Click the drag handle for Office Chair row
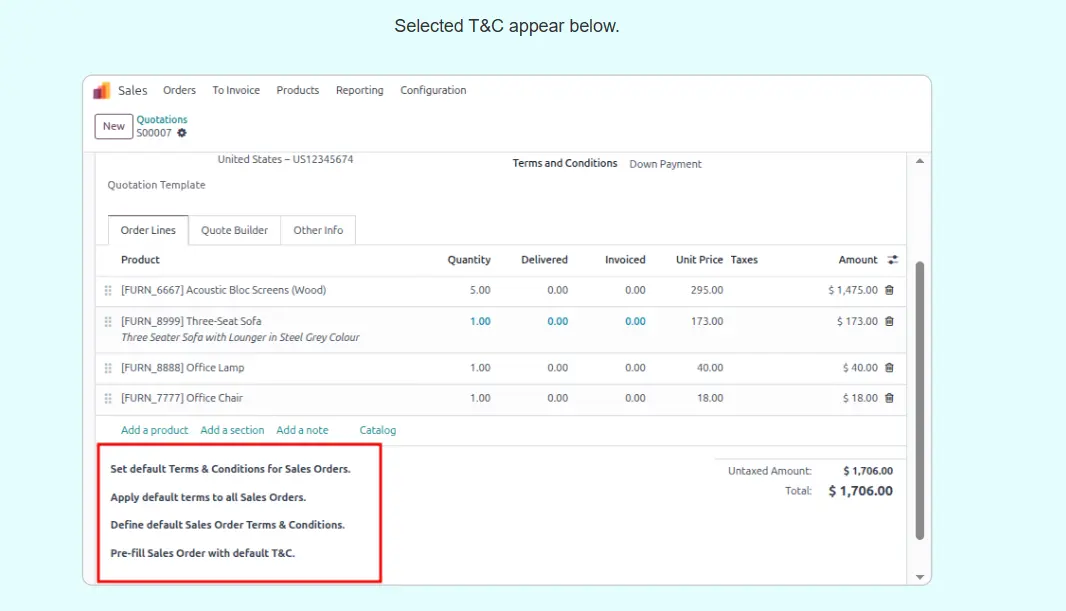 point(108,399)
